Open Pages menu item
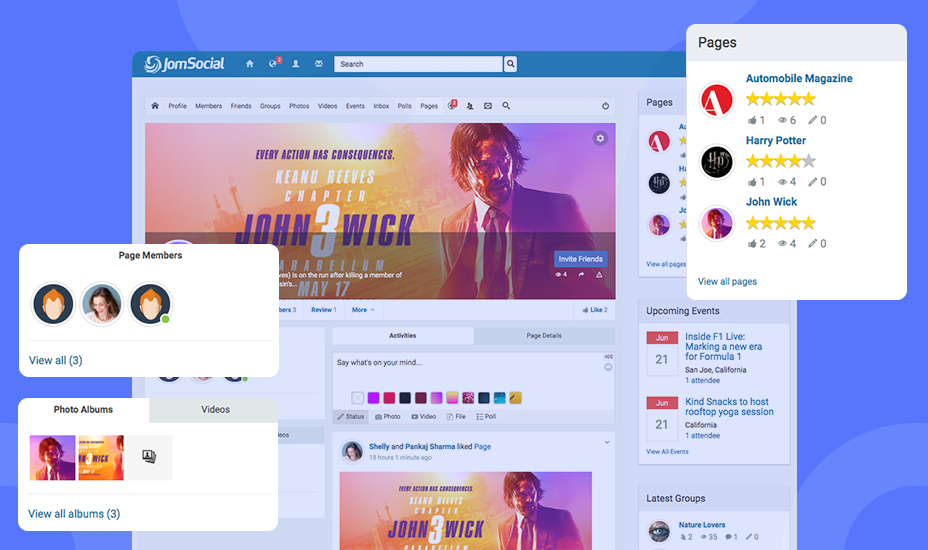 click(x=429, y=106)
